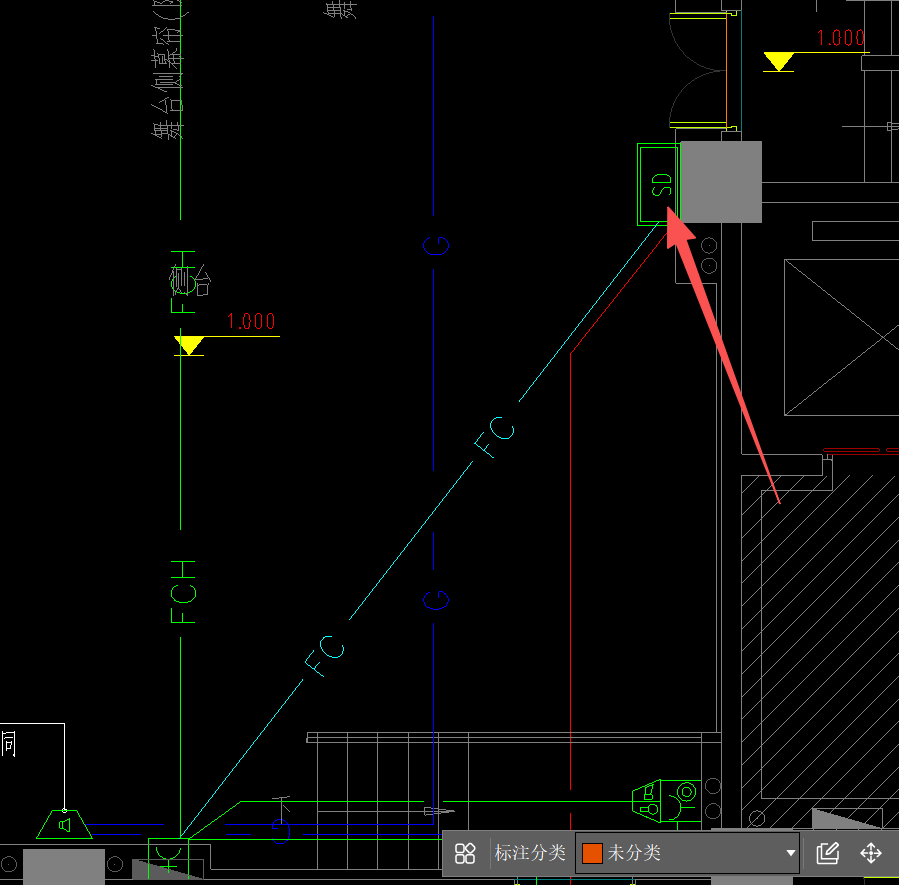Click the yellow elevation triangle at top right
This screenshot has height=885, width=899.
click(x=778, y=62)
